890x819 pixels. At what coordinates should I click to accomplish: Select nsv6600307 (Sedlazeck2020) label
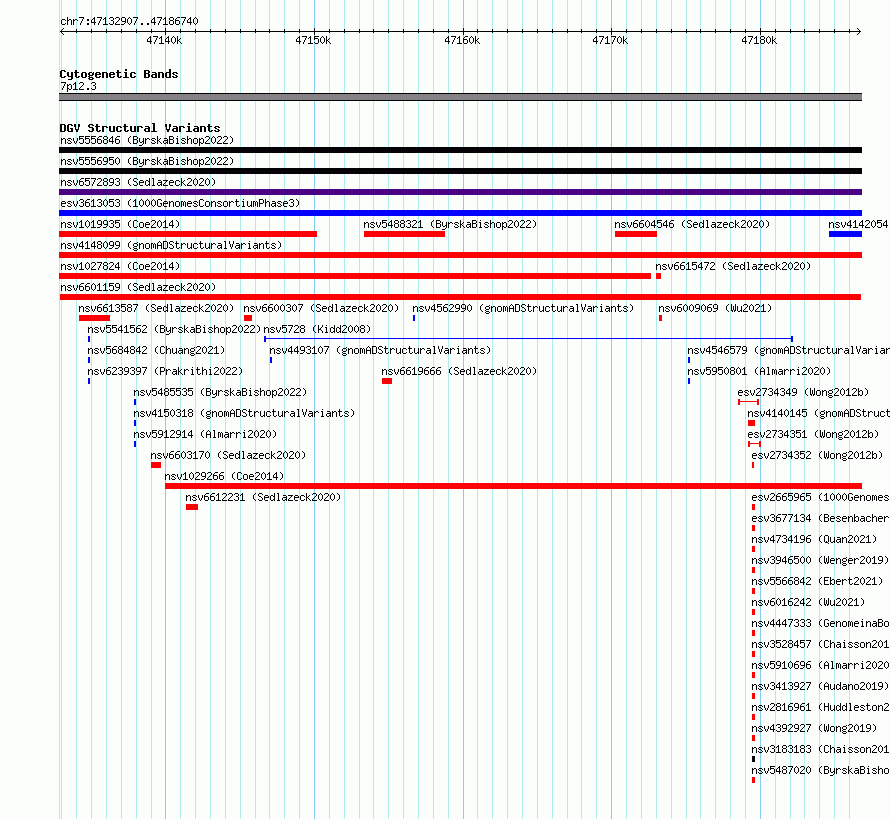321,308
